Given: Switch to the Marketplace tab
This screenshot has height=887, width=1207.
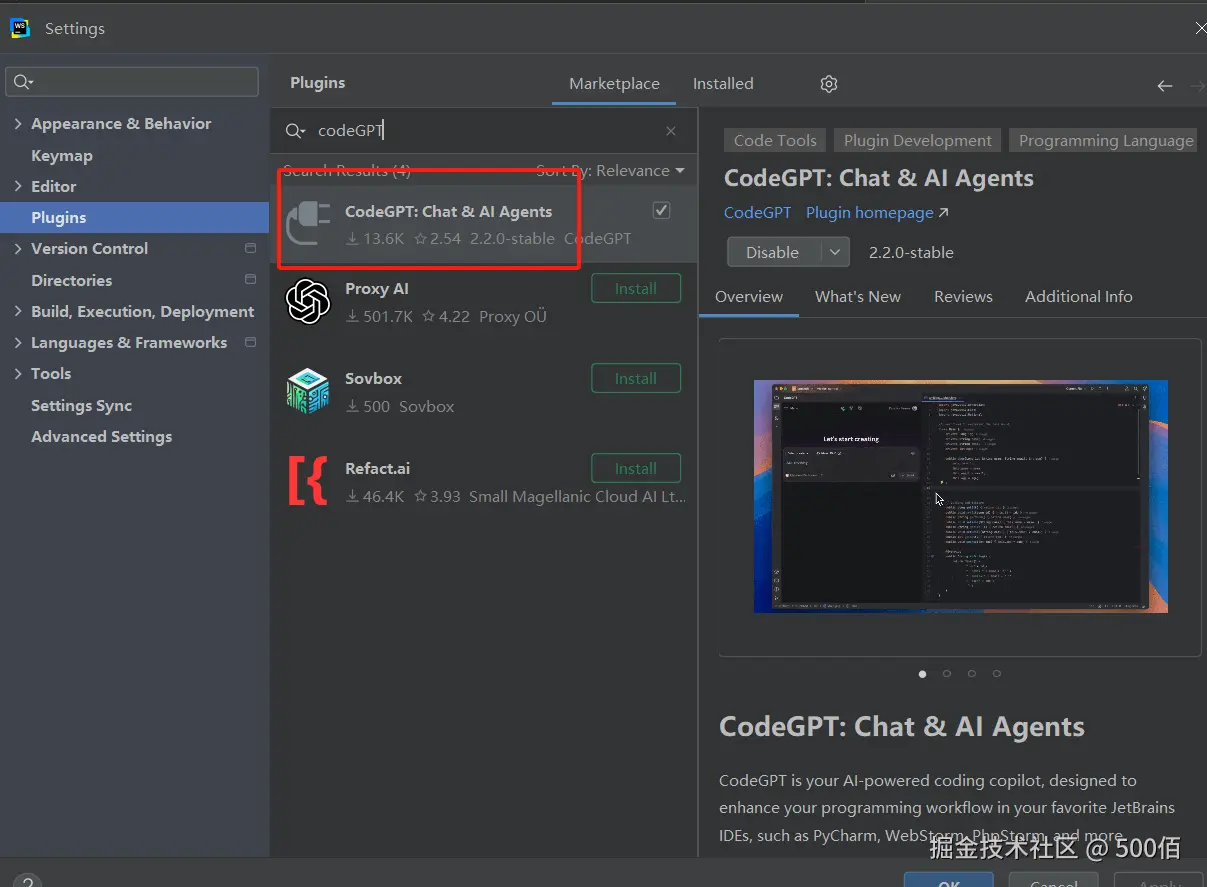Looking at the screenshot, I should (x=614, y=84).
